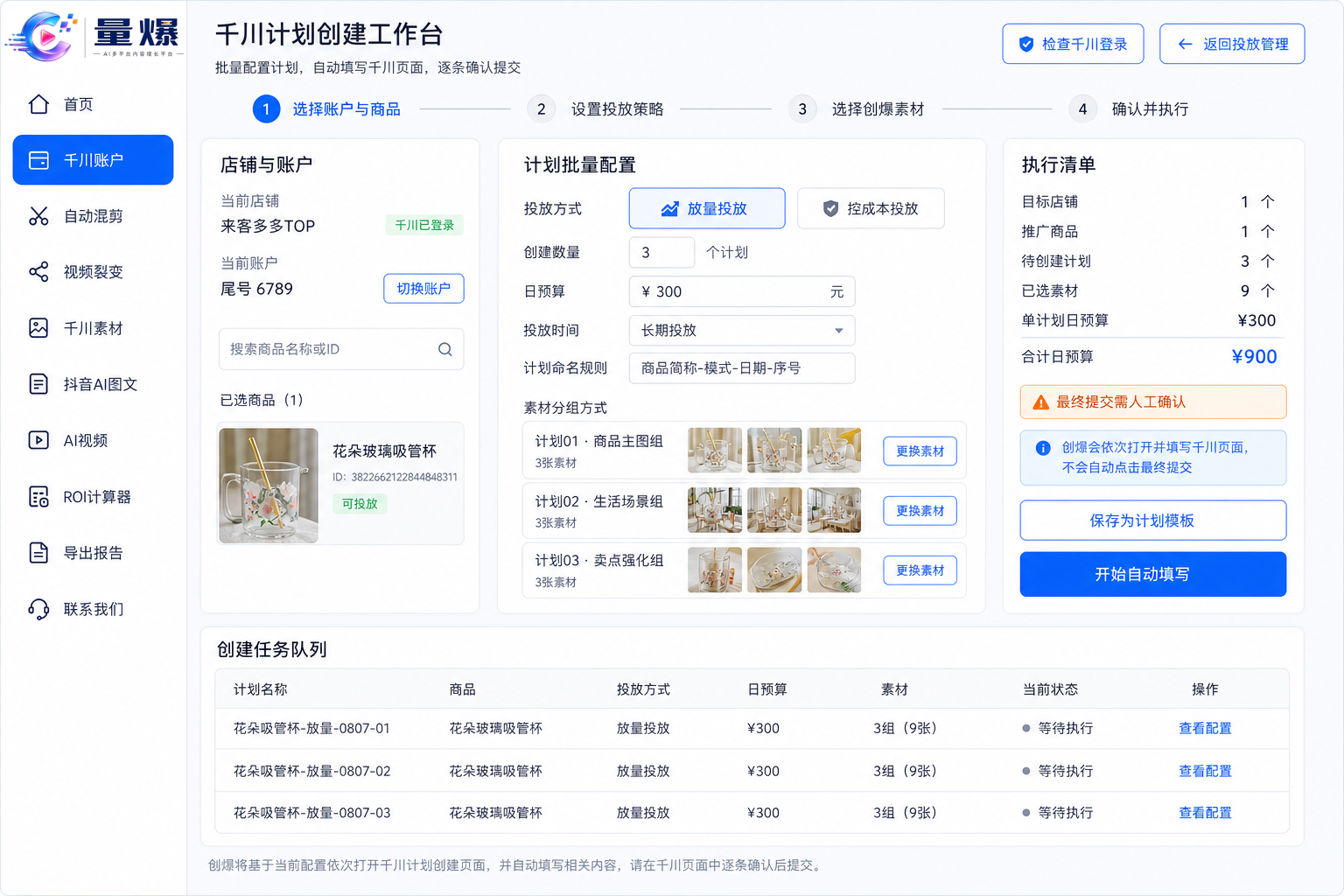Click the 搜索商品名称或ID search field

tap(341, 349)
